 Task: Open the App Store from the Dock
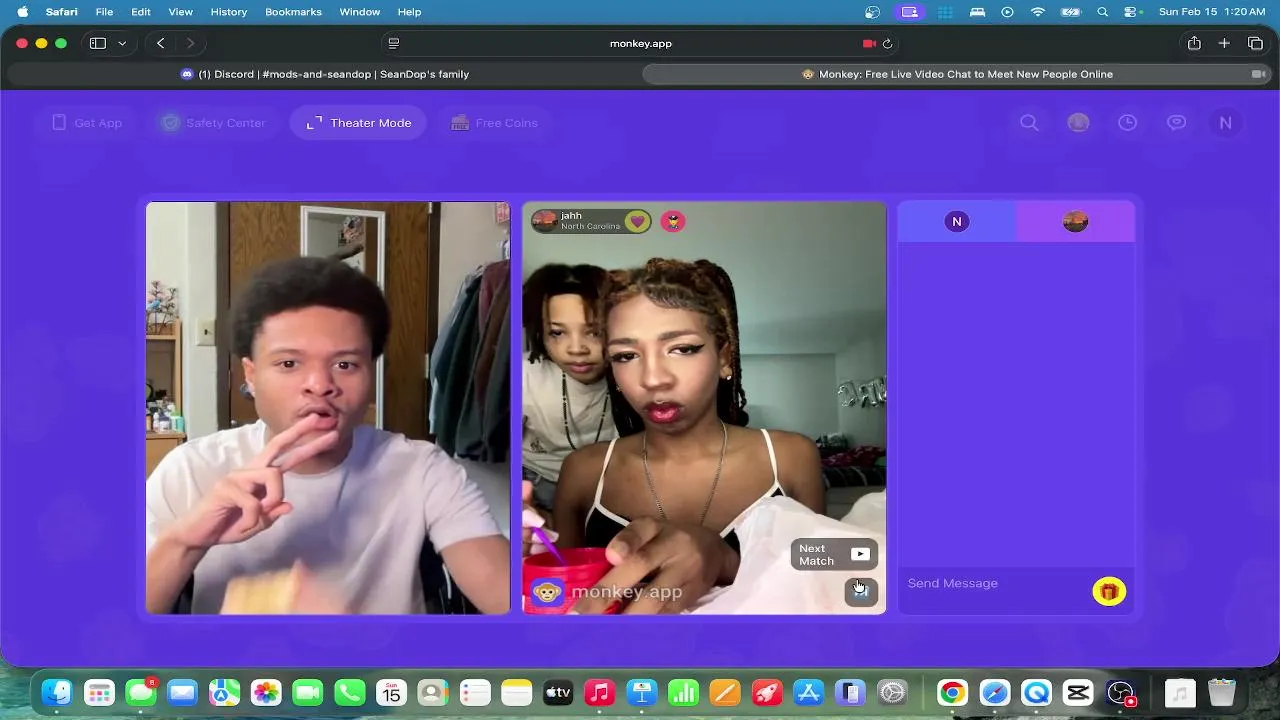tap(808, 692)
